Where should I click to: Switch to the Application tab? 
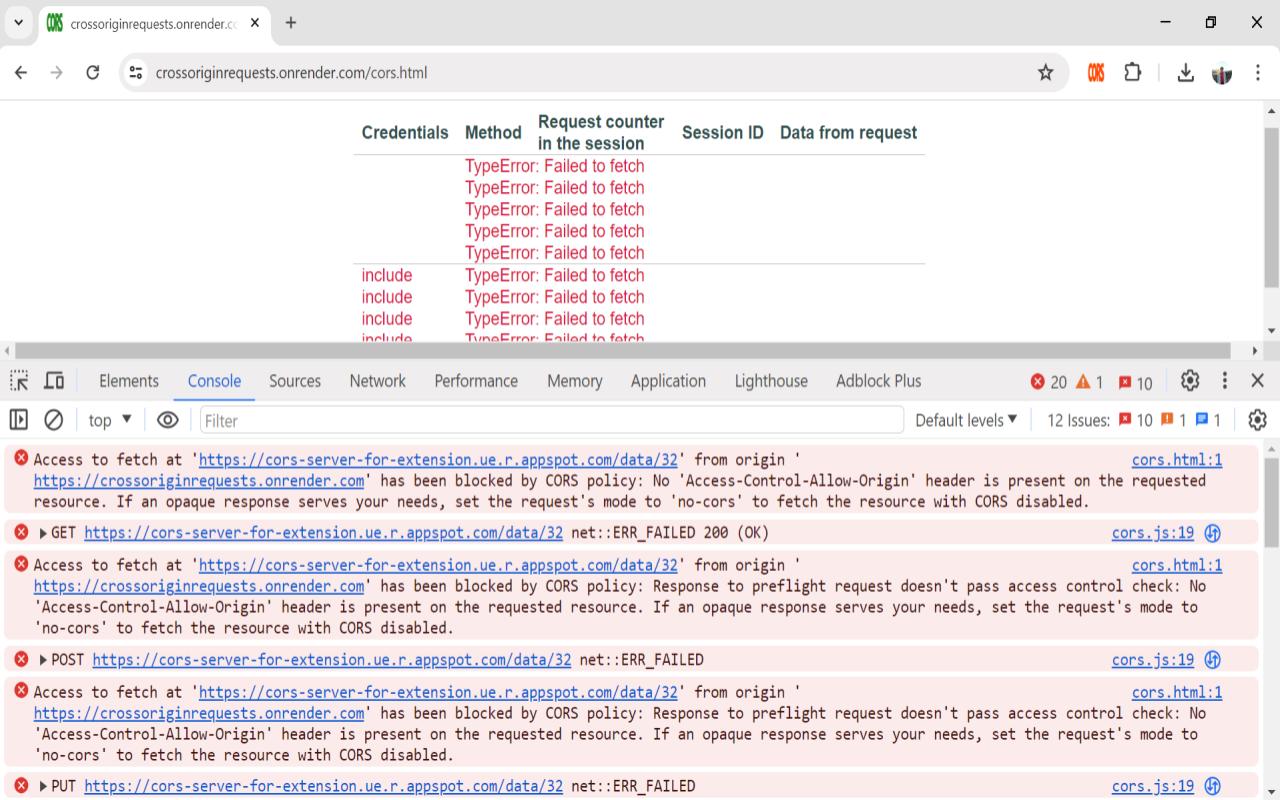(668, 381)
